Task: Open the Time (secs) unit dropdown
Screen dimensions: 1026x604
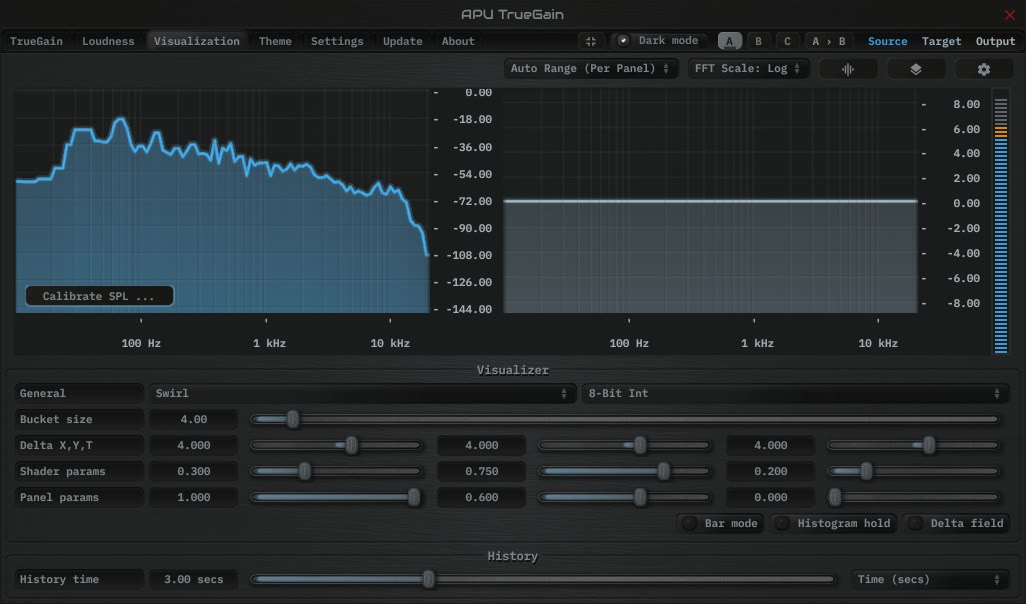Action: point(929,579)
